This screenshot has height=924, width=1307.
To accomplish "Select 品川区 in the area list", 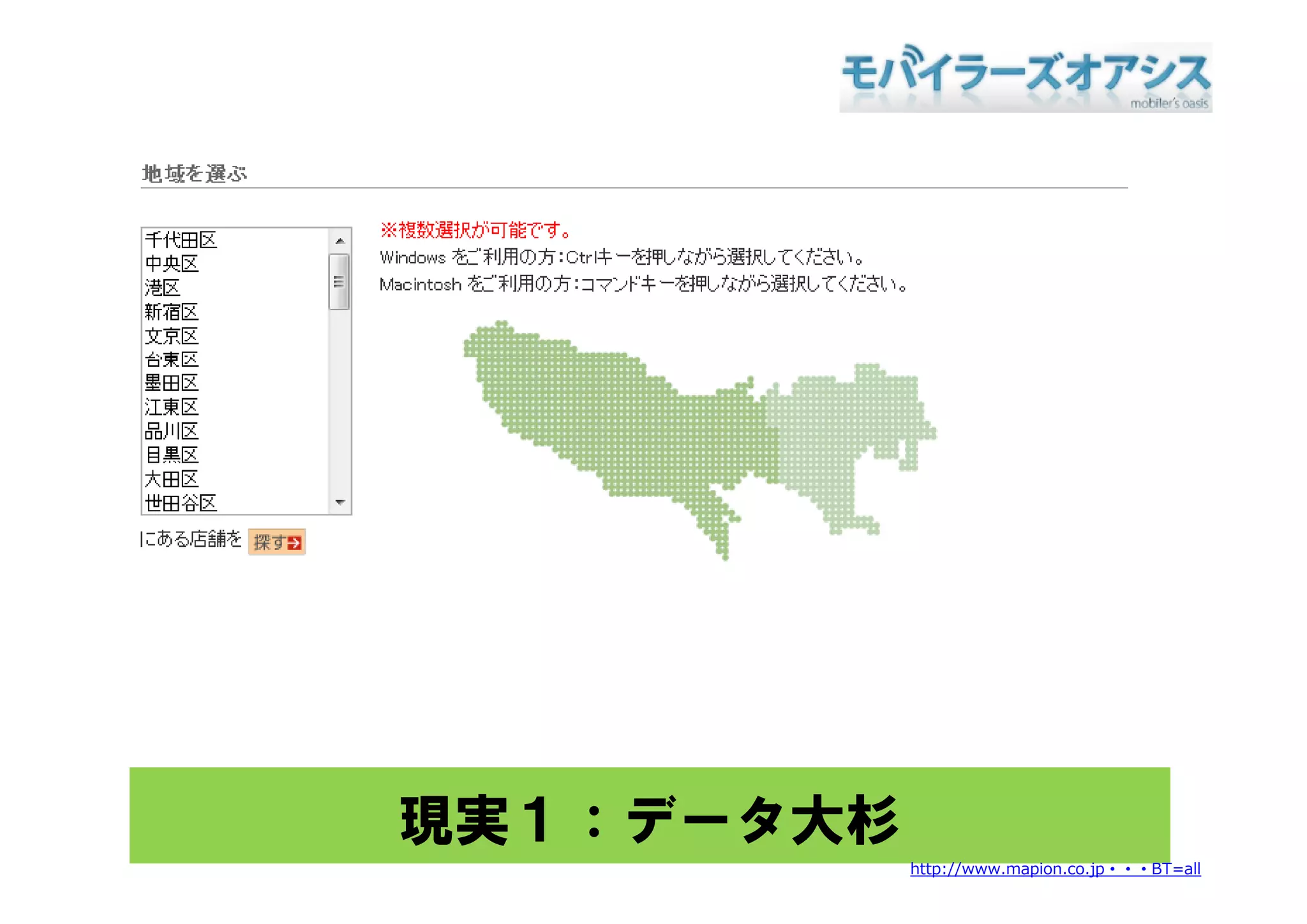I will (x=235, y=431).
